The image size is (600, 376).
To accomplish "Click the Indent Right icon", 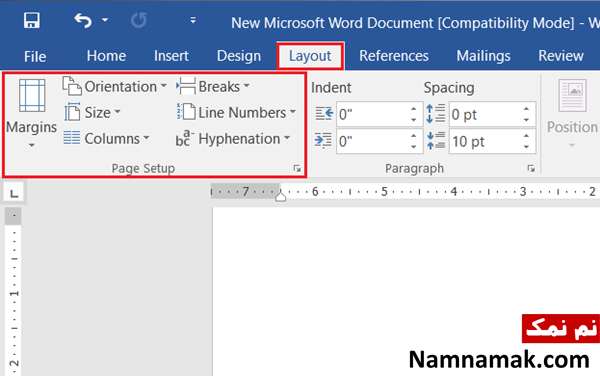I will (x=324, y=140).
